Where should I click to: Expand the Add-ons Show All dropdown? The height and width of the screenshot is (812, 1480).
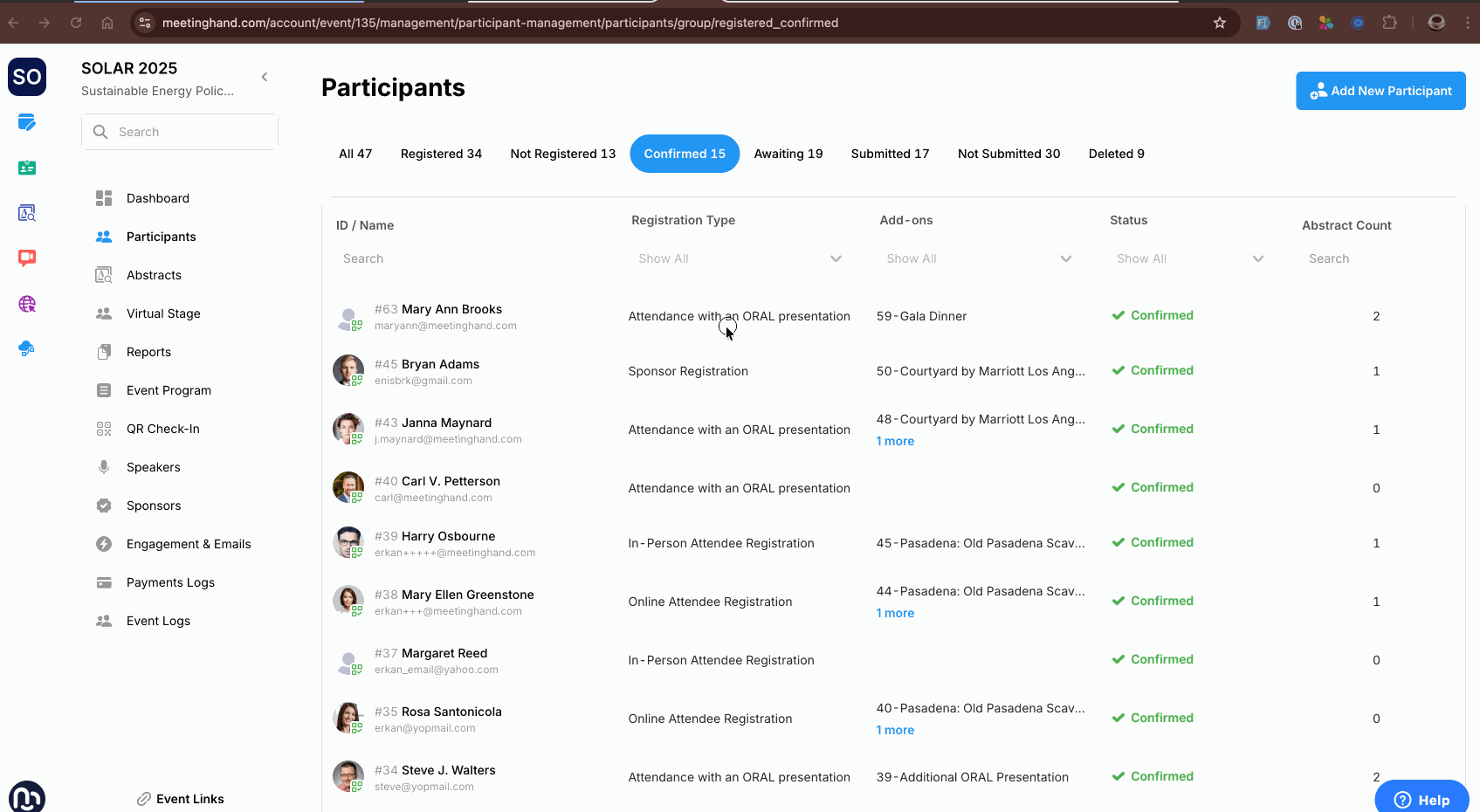(978, 258)
